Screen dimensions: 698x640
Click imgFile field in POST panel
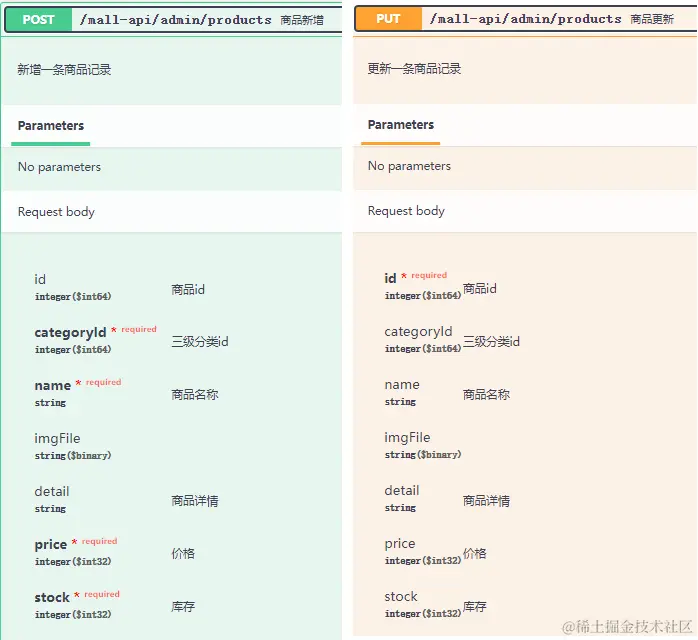57,439
